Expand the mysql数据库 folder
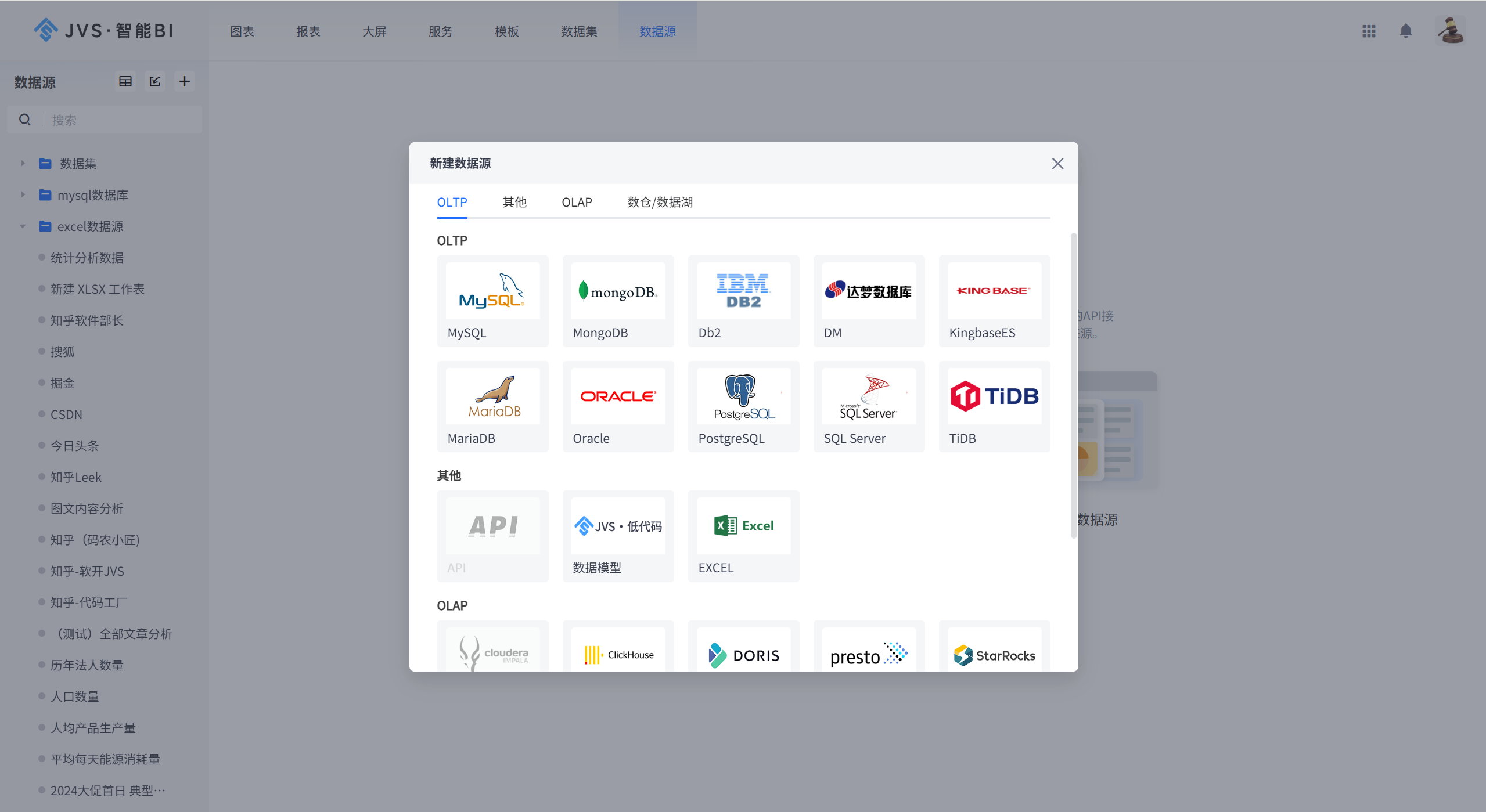1486x812 pixels. [23, 194]
